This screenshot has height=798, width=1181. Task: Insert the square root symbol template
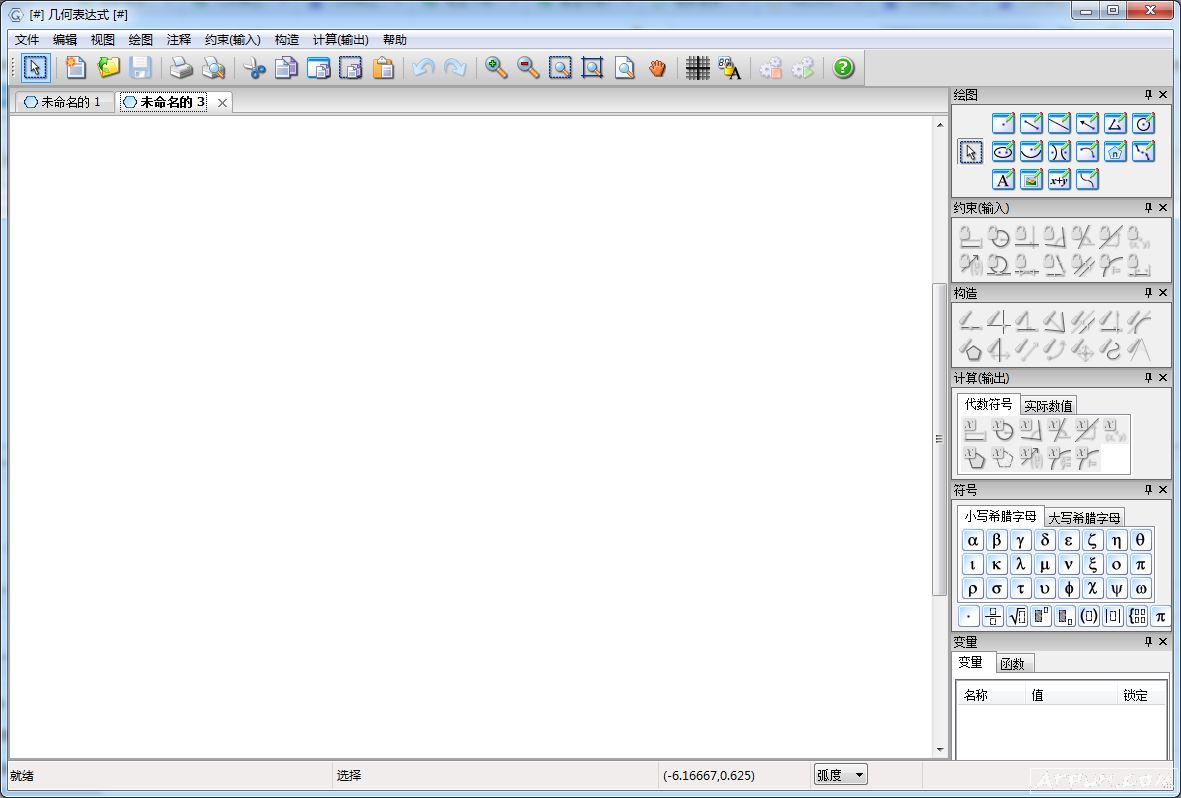(1017, 616)
